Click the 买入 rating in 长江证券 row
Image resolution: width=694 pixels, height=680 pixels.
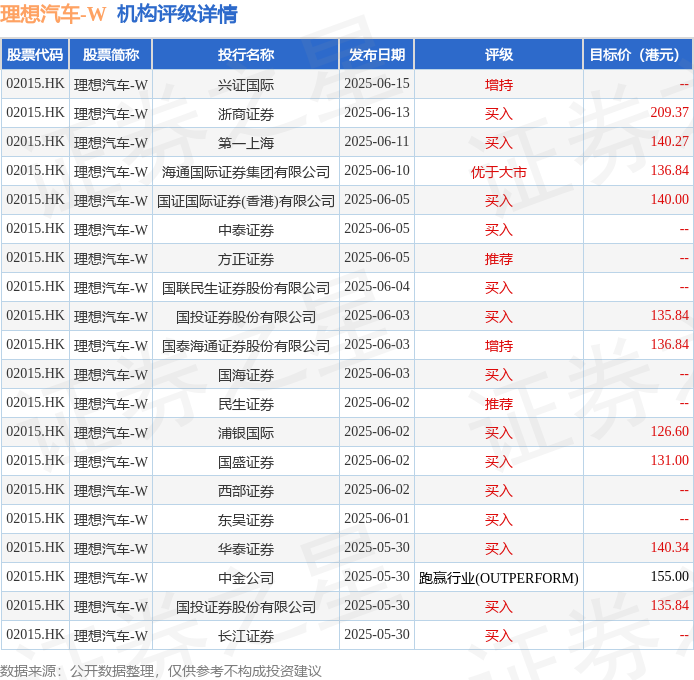coord(498,636)
